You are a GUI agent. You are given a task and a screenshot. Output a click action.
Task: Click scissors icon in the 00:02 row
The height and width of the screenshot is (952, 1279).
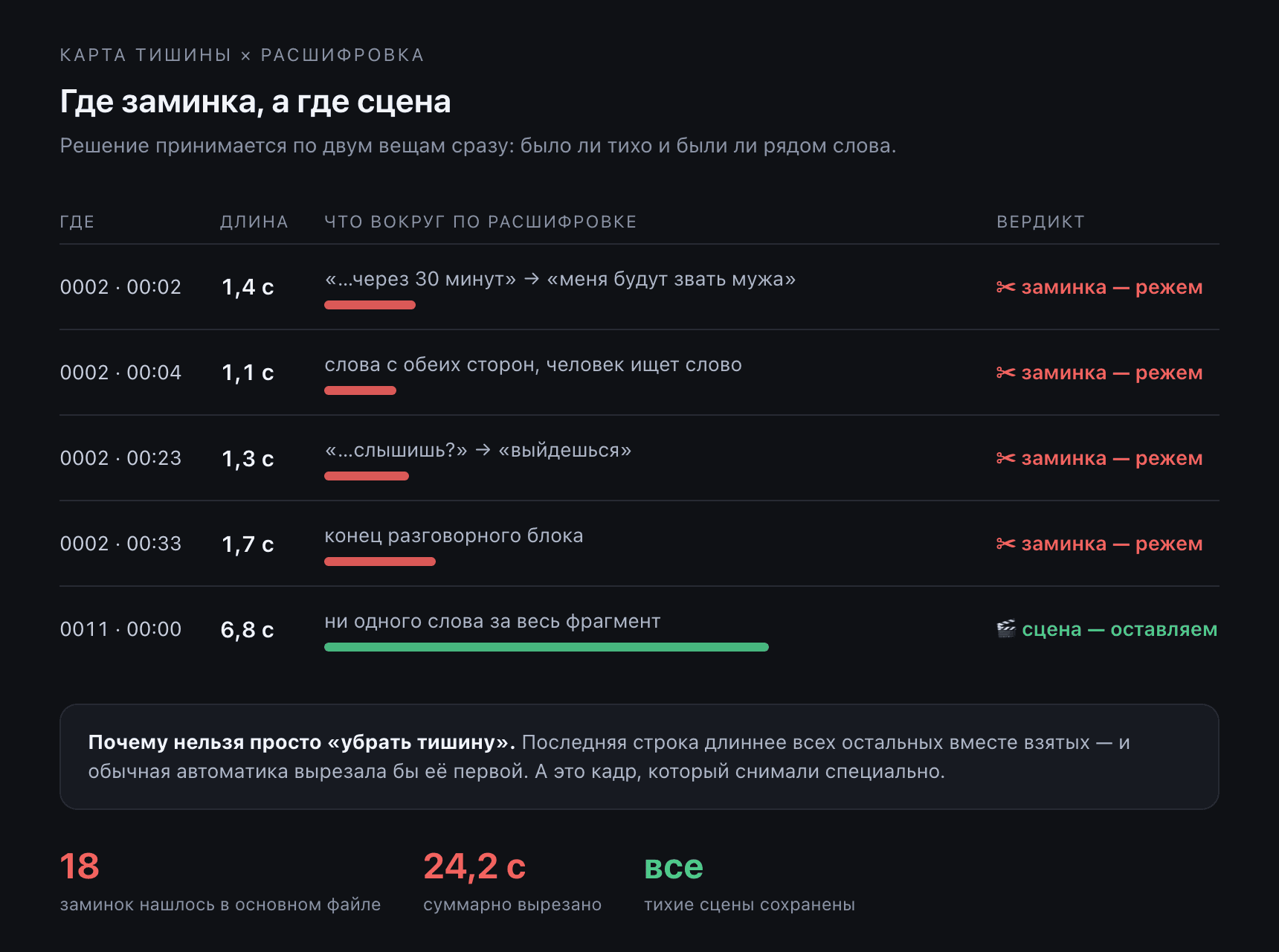coord(1005,287)
